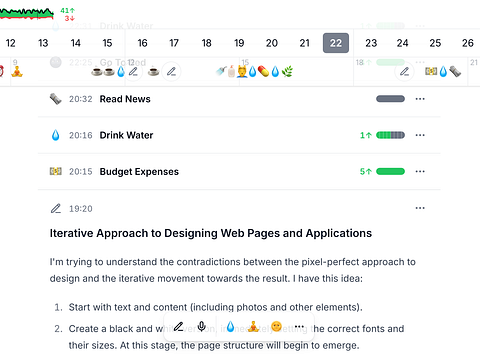The width and height of the screenshot is (480, 360).
Task: Click the note pencil icon at 19:20
Action: pyautogui.click(x=56, y=208)
